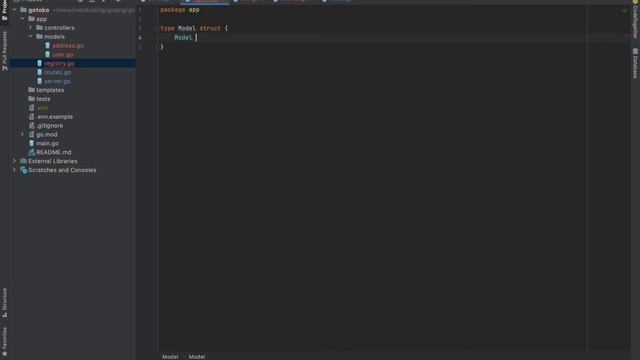Click the .gitignore file icon
The image size is (640, 360).
point(31,126)
